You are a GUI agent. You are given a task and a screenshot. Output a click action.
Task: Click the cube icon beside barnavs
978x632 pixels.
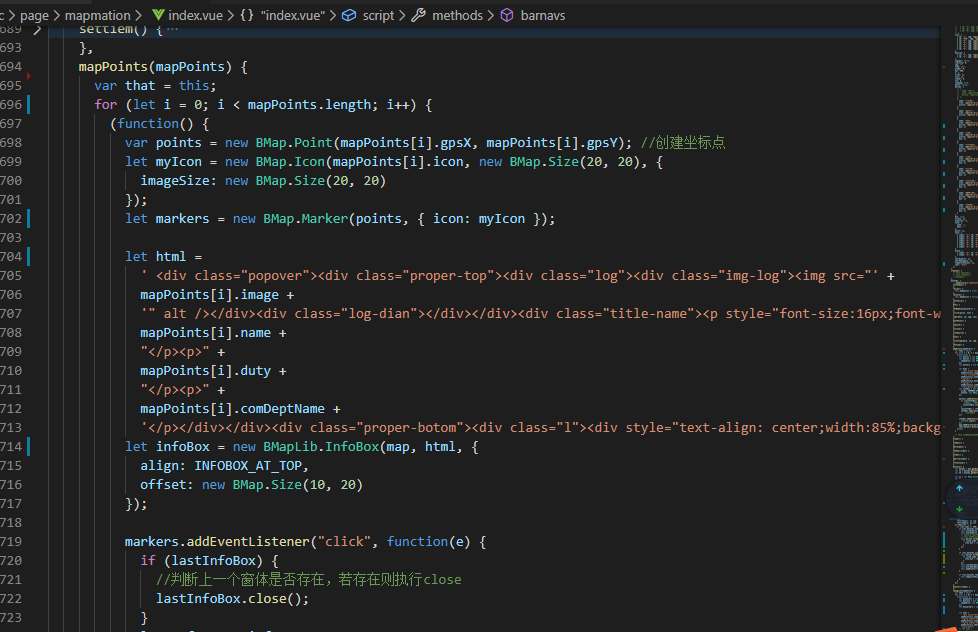coord(507,15)
